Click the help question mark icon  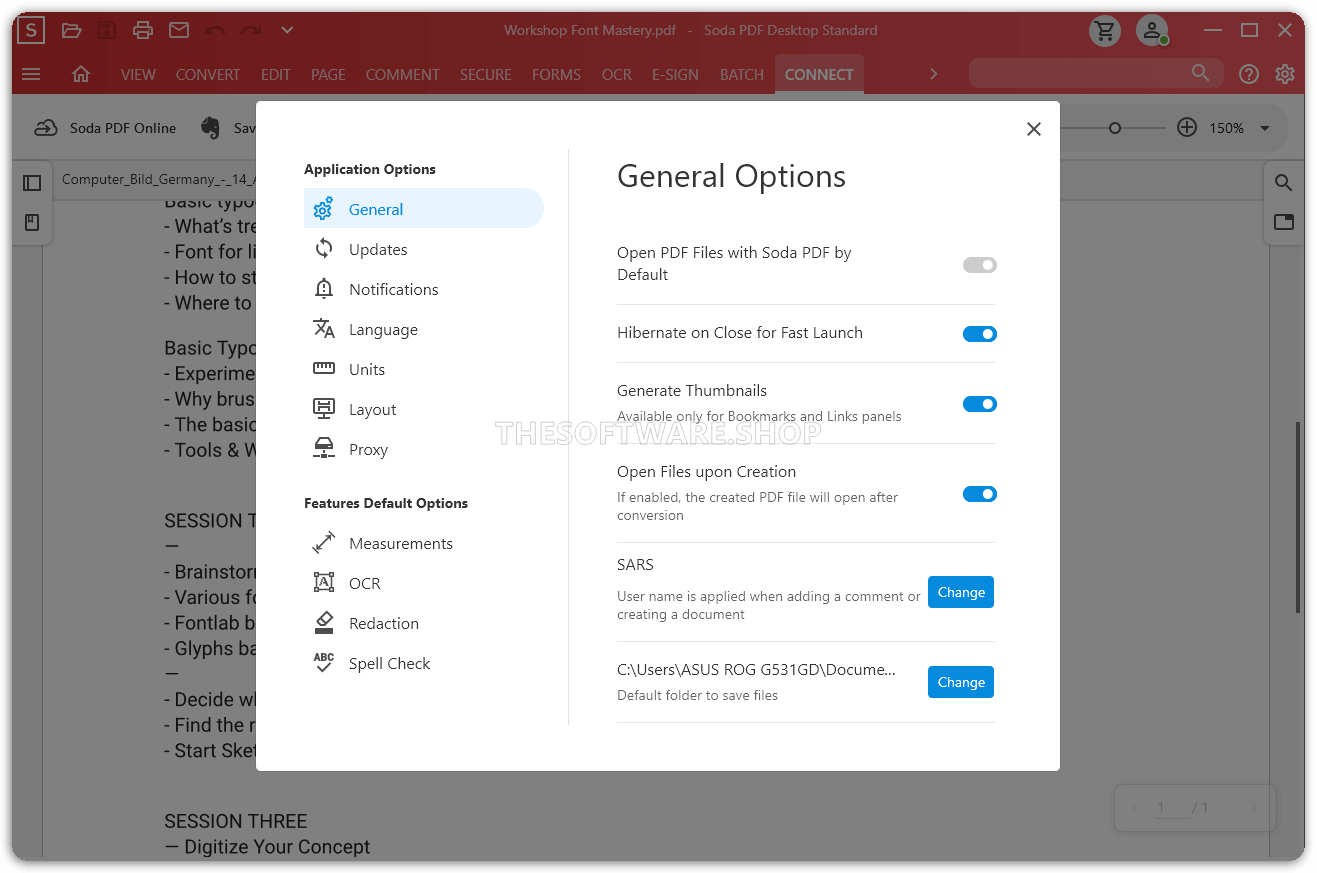point(1248,74)
